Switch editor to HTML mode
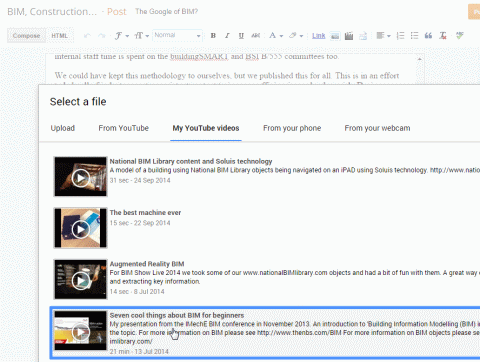The width and height of the screenshot is (480, 362). coord(59,36)
